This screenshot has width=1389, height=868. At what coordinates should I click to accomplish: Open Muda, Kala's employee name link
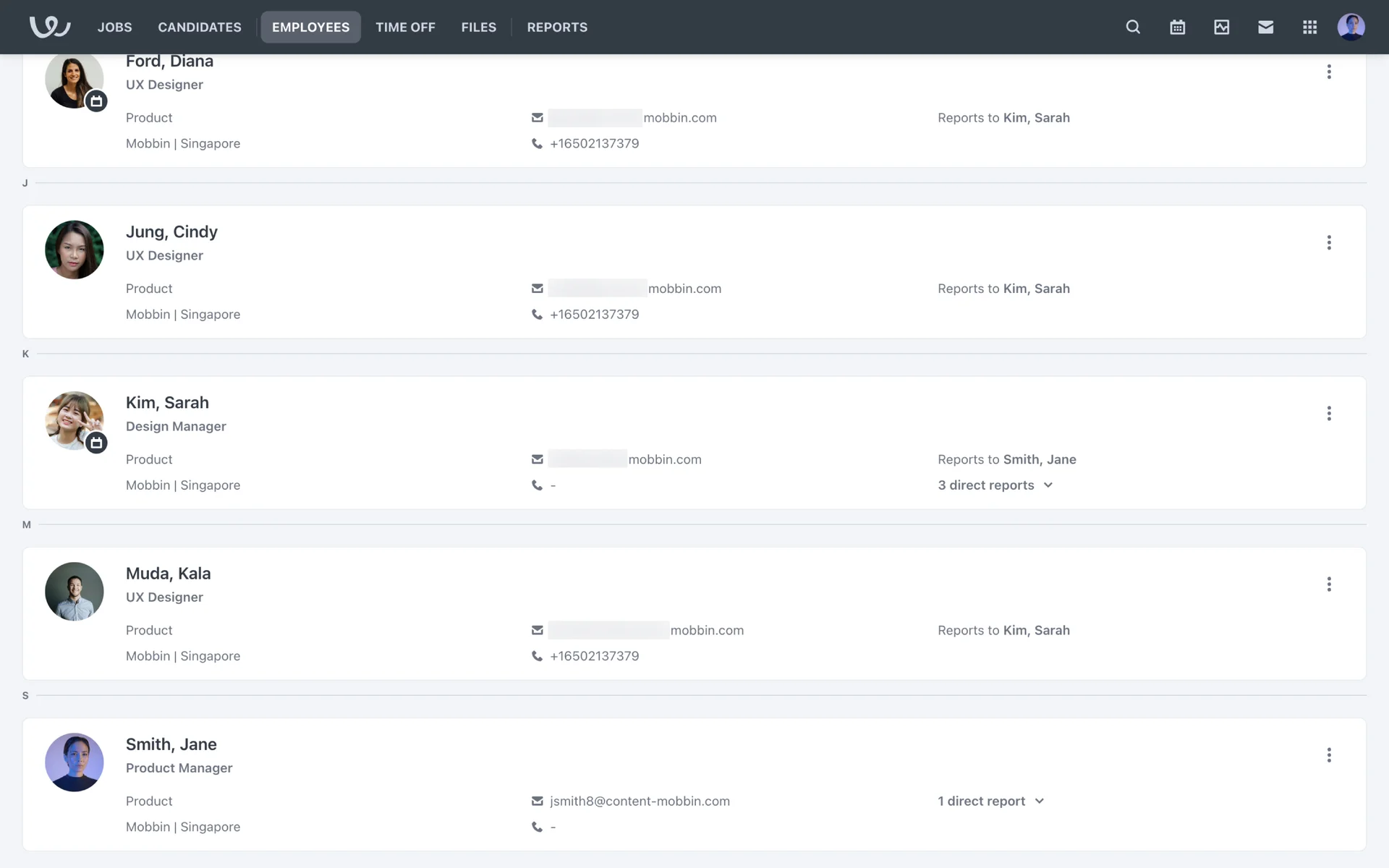pos(168,574)
